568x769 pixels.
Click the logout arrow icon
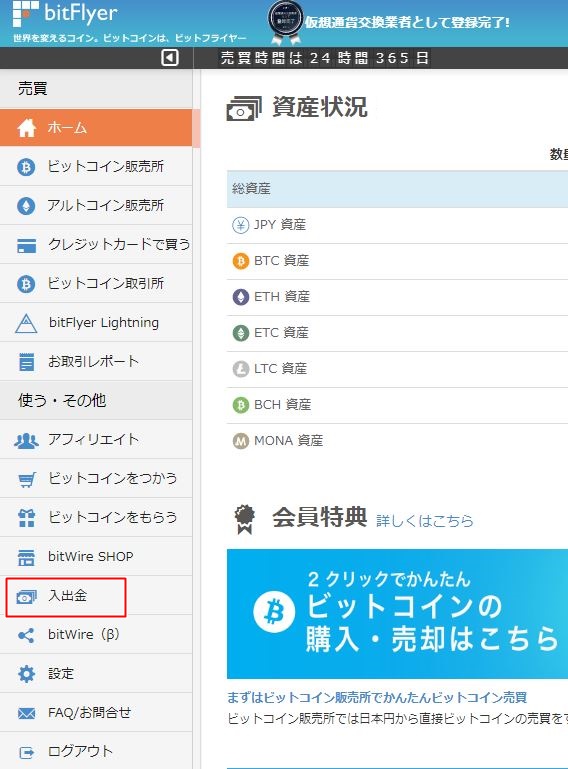pos(26,752)
